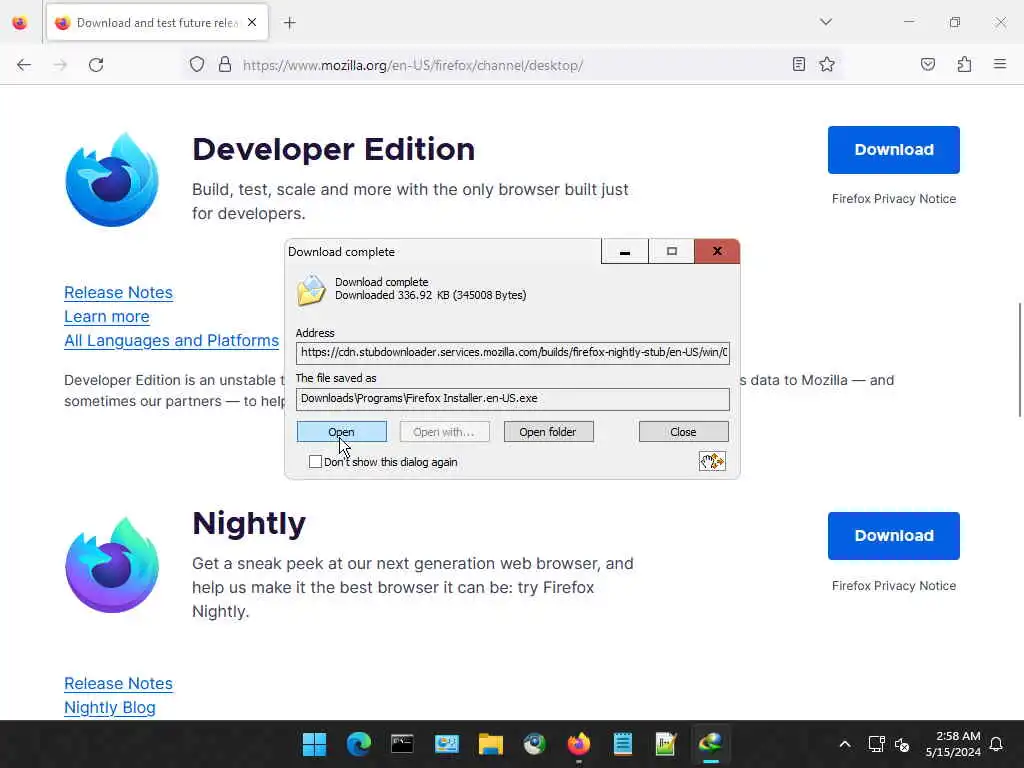Image resolution: width=1024 pixels, height=768 pixels.
Task: Open the Windows Start menu
Action: 314,744
